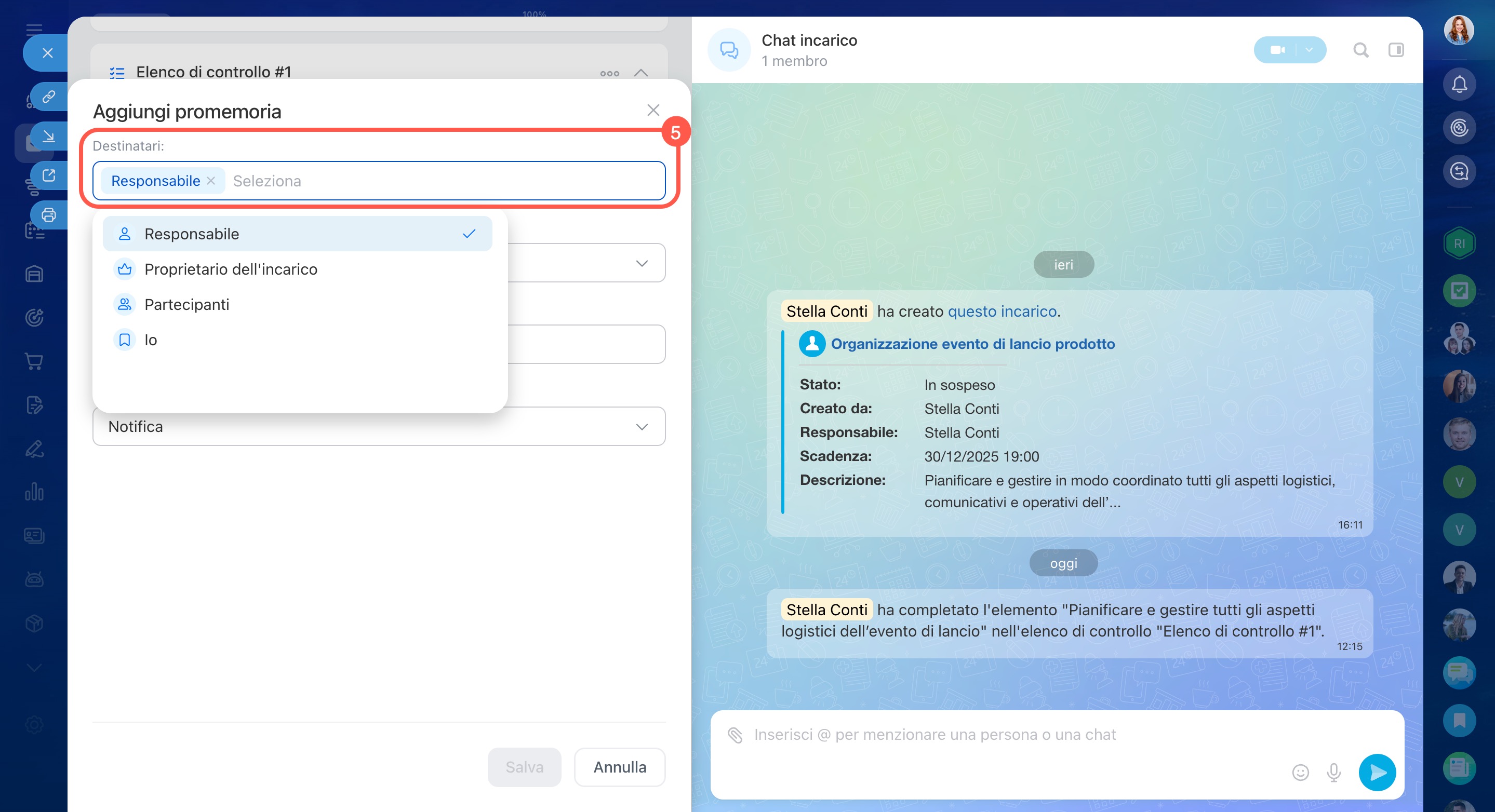Remove Responsabile tag from recipients

point(211,181)
